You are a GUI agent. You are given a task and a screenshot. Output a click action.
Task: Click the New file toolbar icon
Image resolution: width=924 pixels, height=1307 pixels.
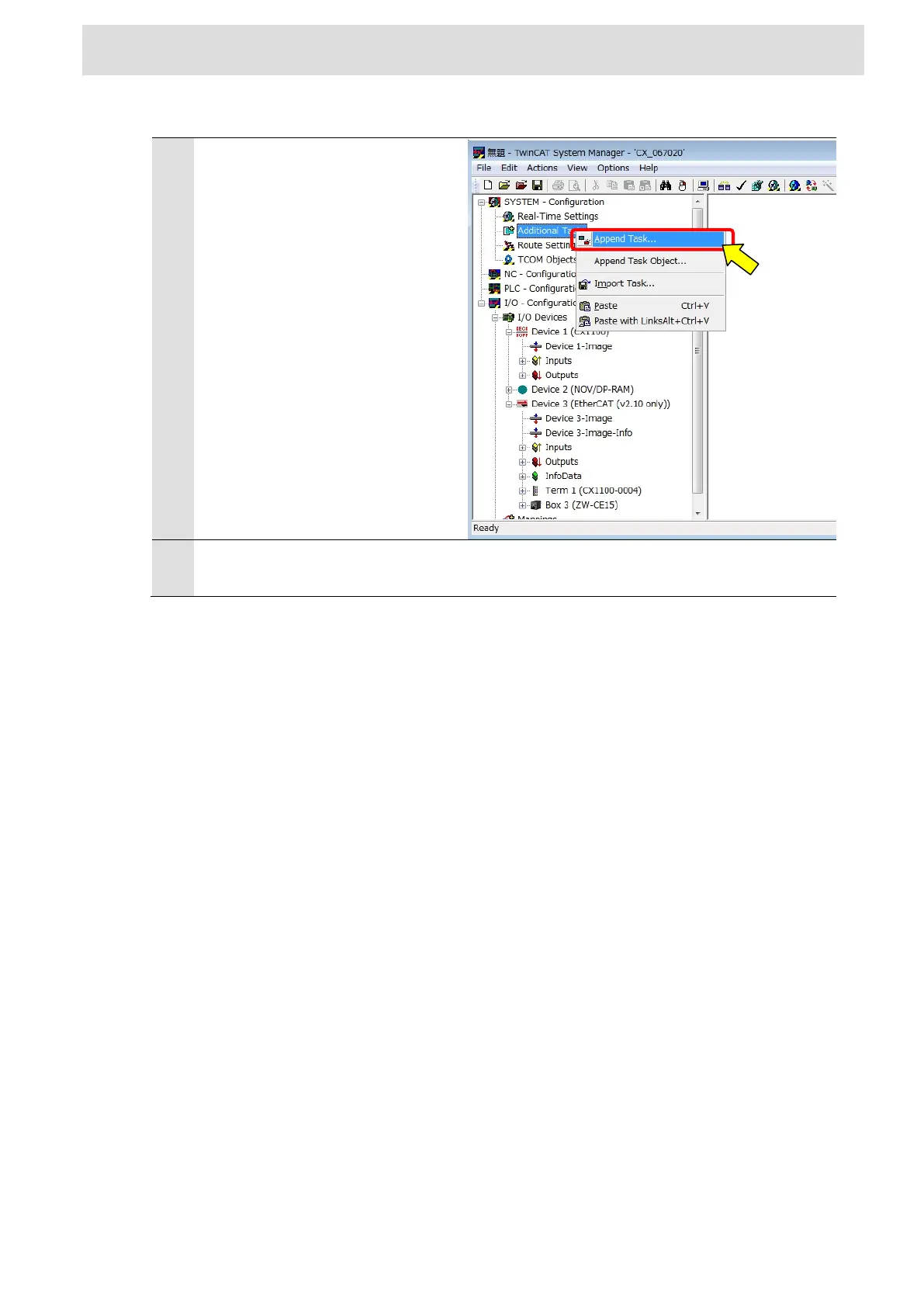click(x=487, y=185)
